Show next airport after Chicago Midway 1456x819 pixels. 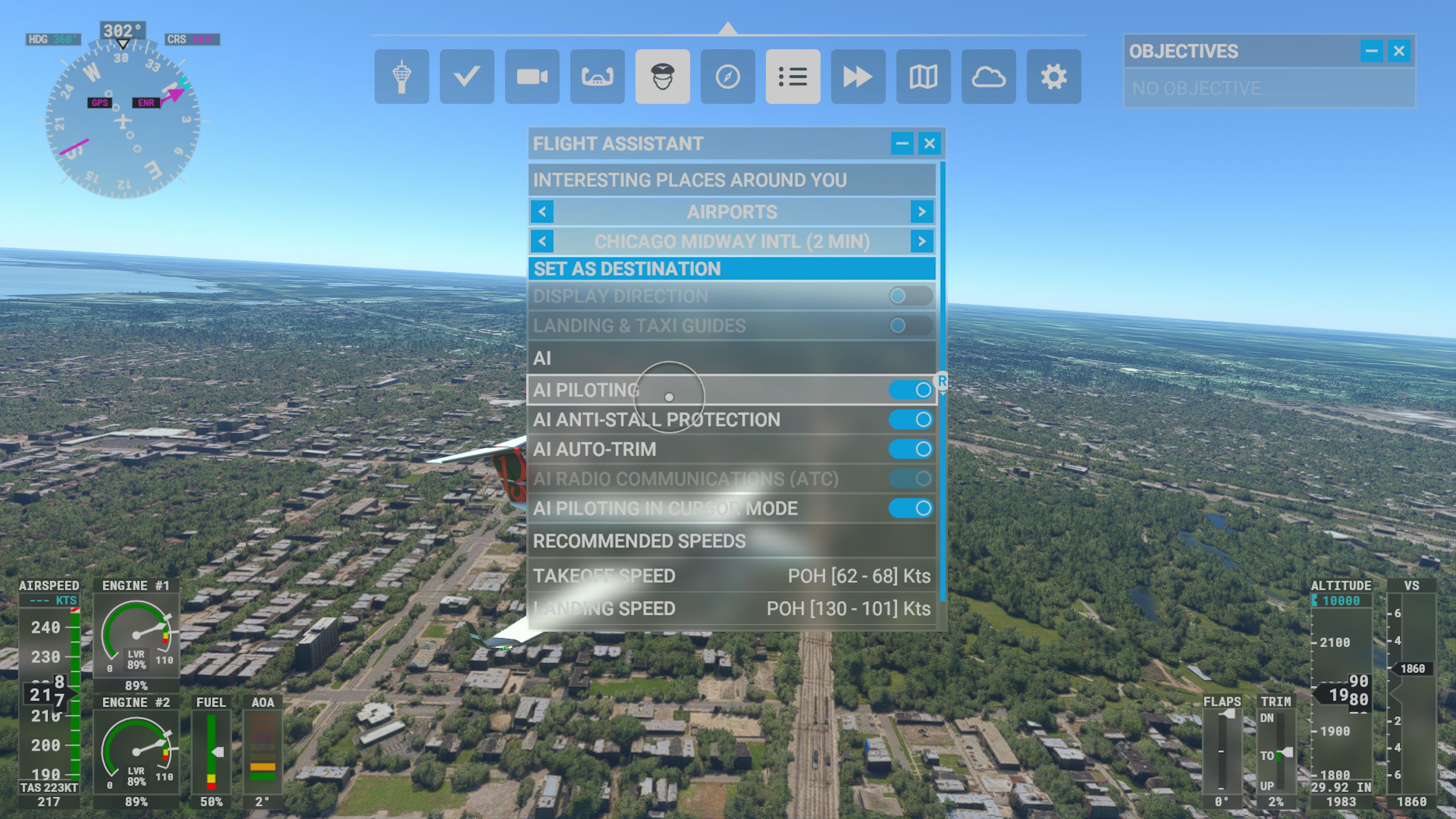pyautogui.click(x=921, y=242)
